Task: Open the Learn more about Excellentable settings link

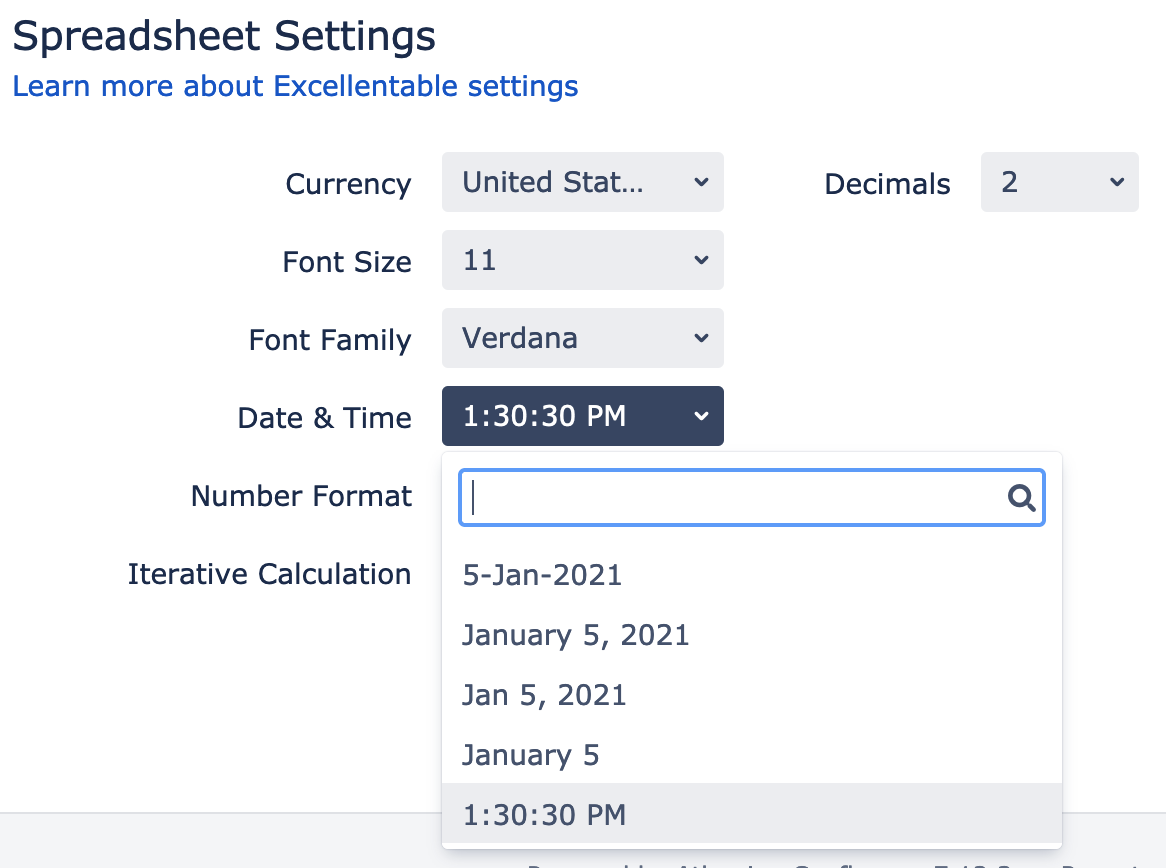Action: coord(295,86)
